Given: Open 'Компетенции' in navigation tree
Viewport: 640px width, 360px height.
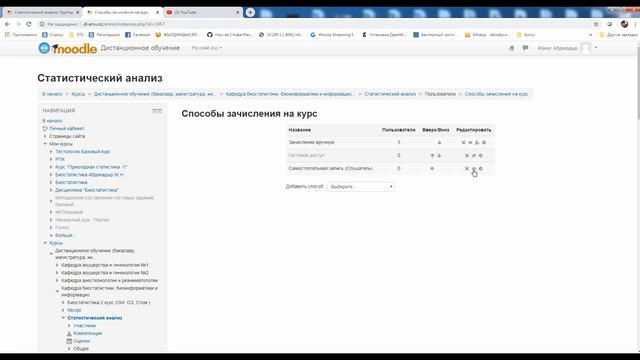Looking at the screenshot, I should click(x=88, y=333).
